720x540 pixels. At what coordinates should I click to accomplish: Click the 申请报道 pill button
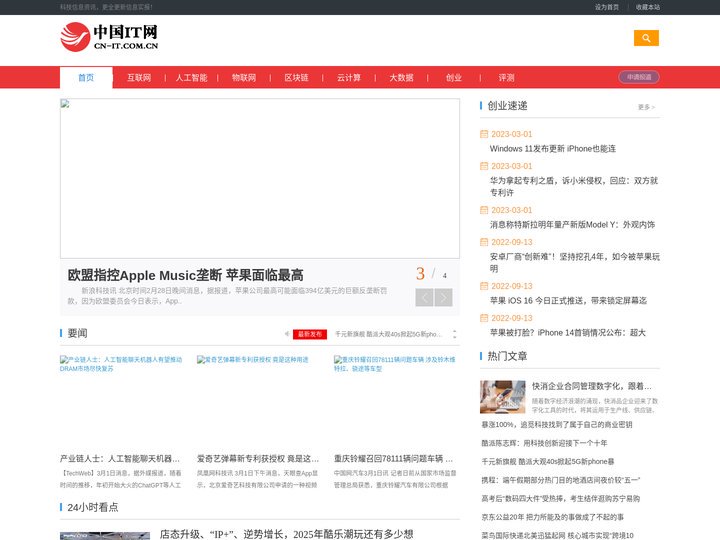(639, 77)
